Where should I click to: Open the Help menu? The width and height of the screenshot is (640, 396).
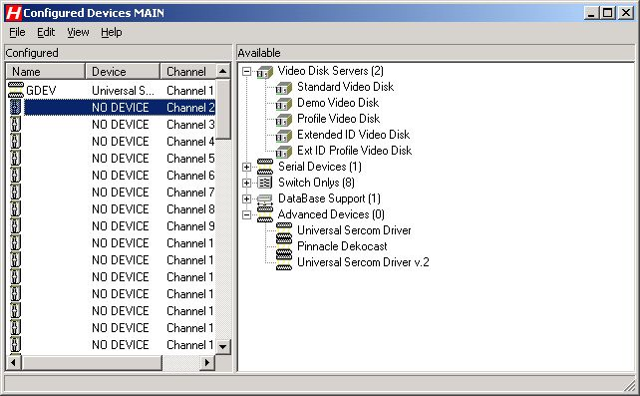point(111,32)
